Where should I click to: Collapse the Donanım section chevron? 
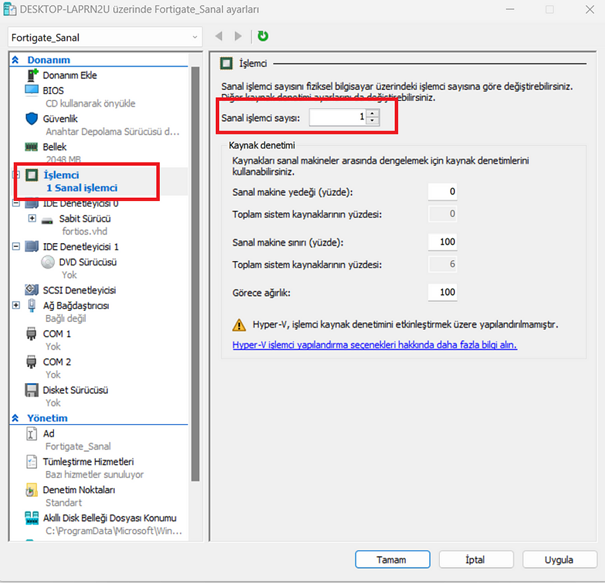[x=15, y=60]
